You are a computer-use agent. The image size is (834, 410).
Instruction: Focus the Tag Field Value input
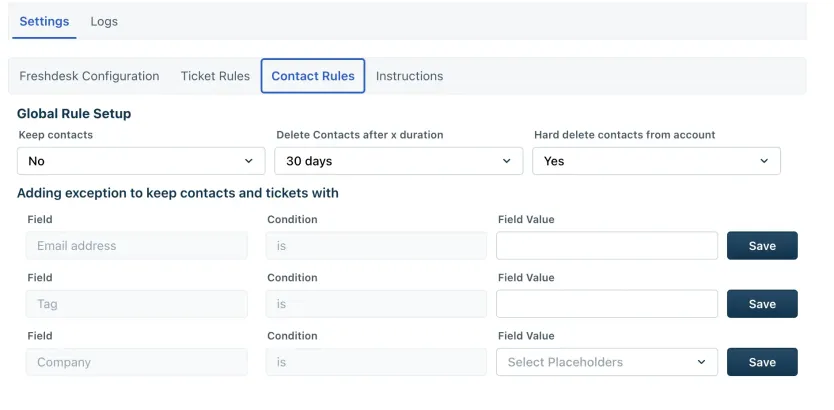[x=607, y=304]
